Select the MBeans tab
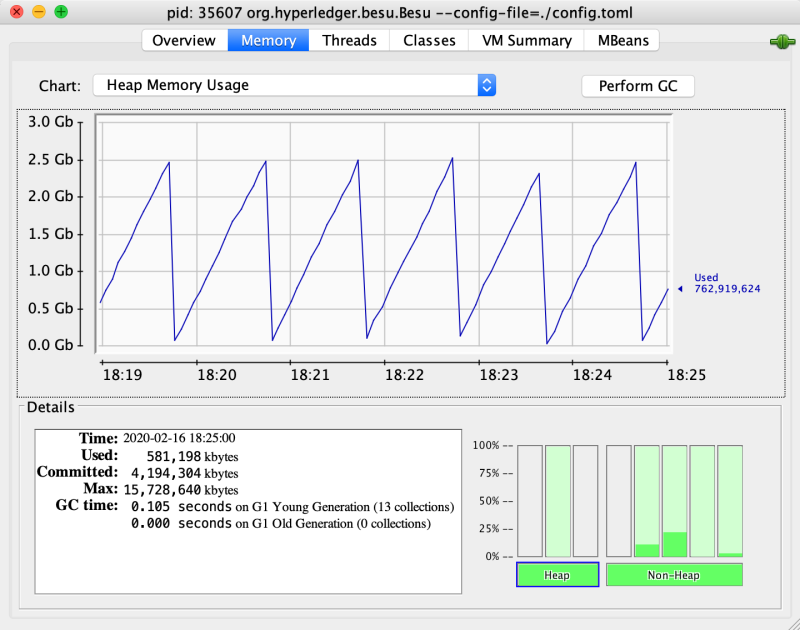Image resolution: width=800 pixels, height=630 pixels. pyautogui.click(x=621, y=41)
